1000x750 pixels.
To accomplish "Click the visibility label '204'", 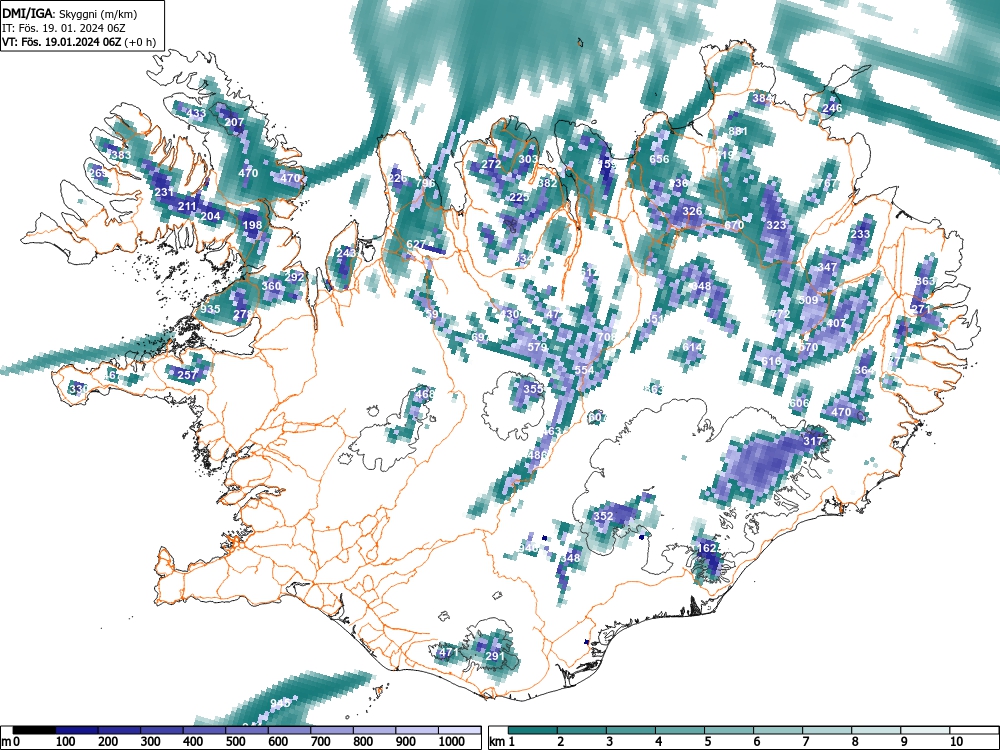I will [x=210, y=216].
